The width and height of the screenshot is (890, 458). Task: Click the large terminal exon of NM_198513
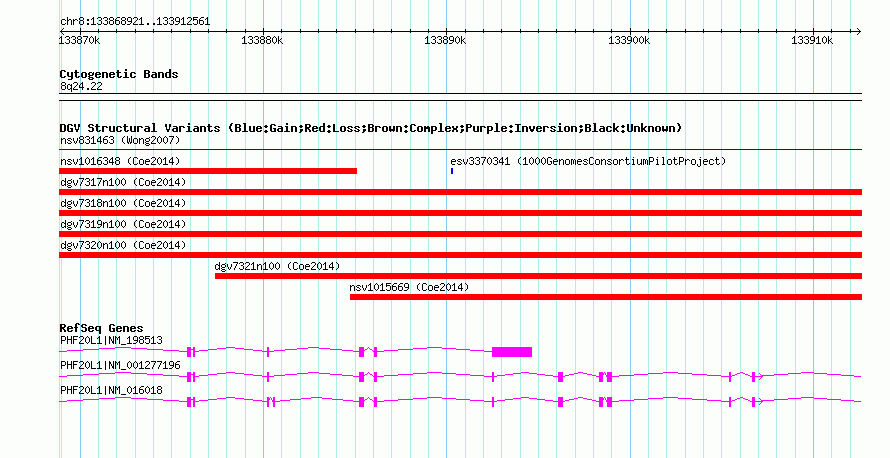(512, 352)
